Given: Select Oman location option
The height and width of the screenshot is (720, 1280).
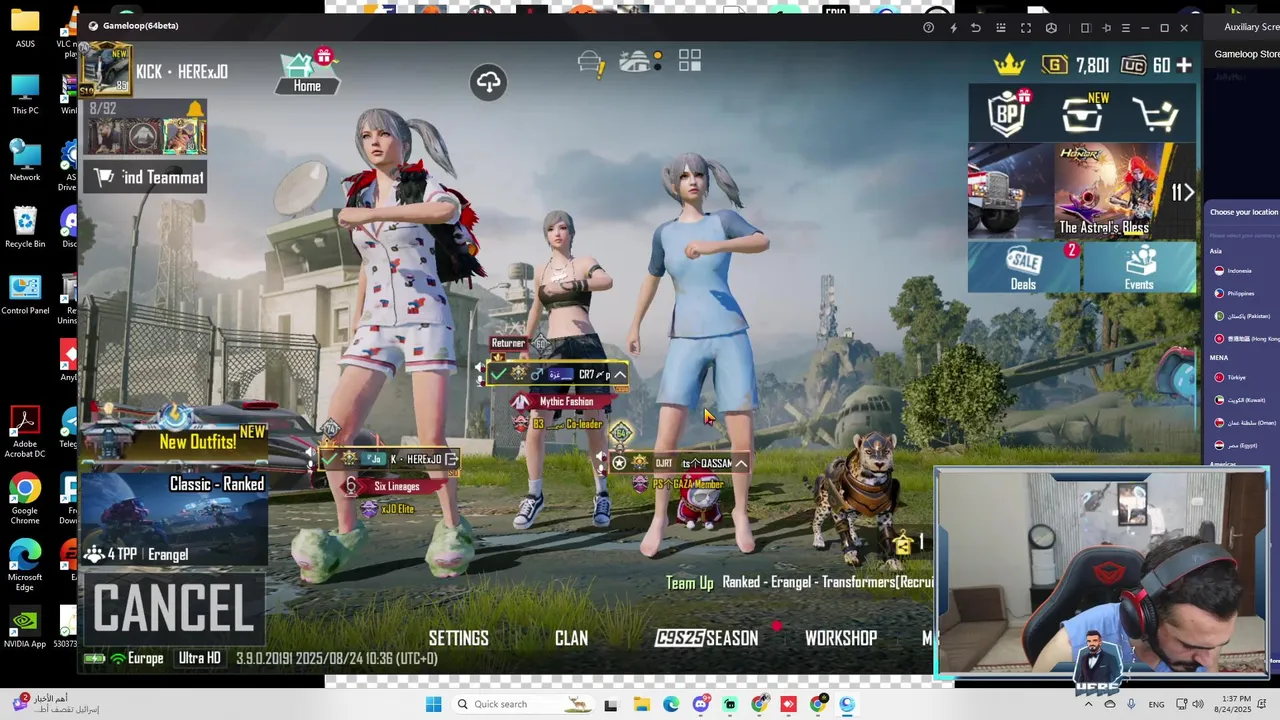Looking at the screenshot, I should click(x=1244, y=423).
